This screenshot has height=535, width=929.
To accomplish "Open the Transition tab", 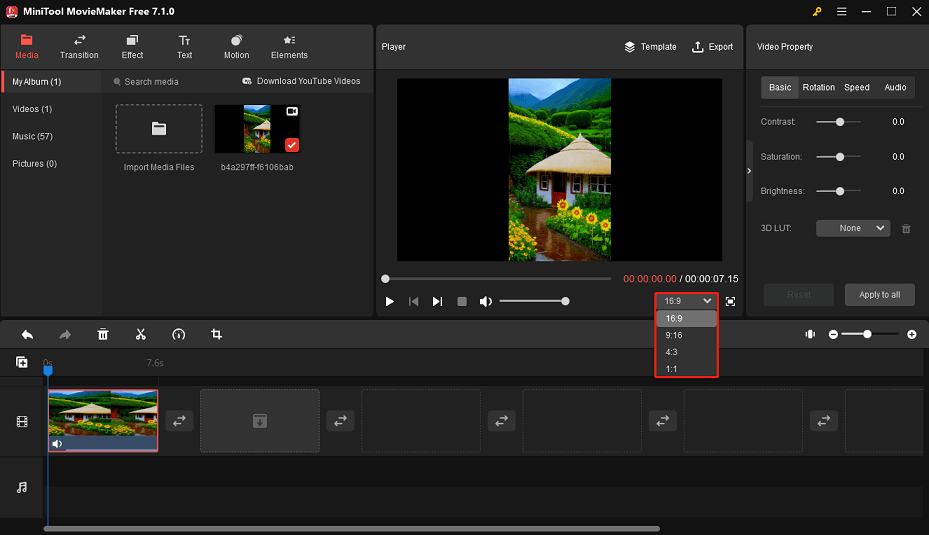I will [x=79, y=47].
